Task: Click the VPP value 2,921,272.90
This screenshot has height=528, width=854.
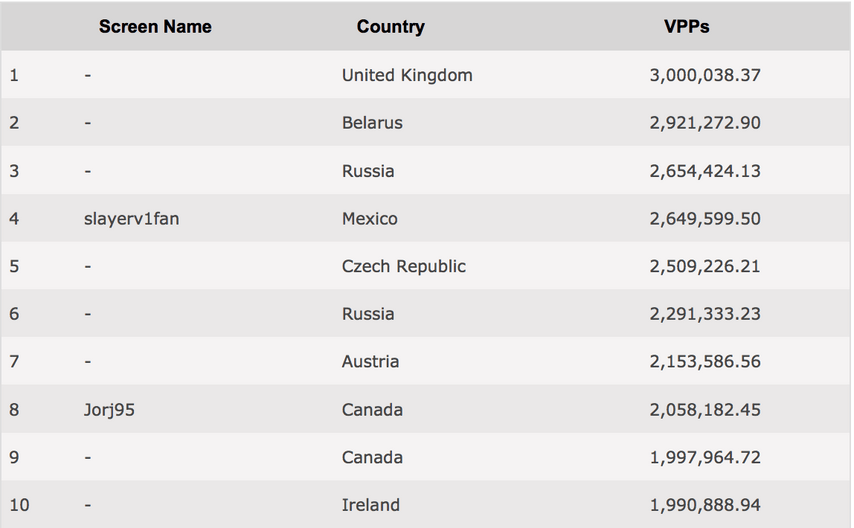Action: pos(705,123)
